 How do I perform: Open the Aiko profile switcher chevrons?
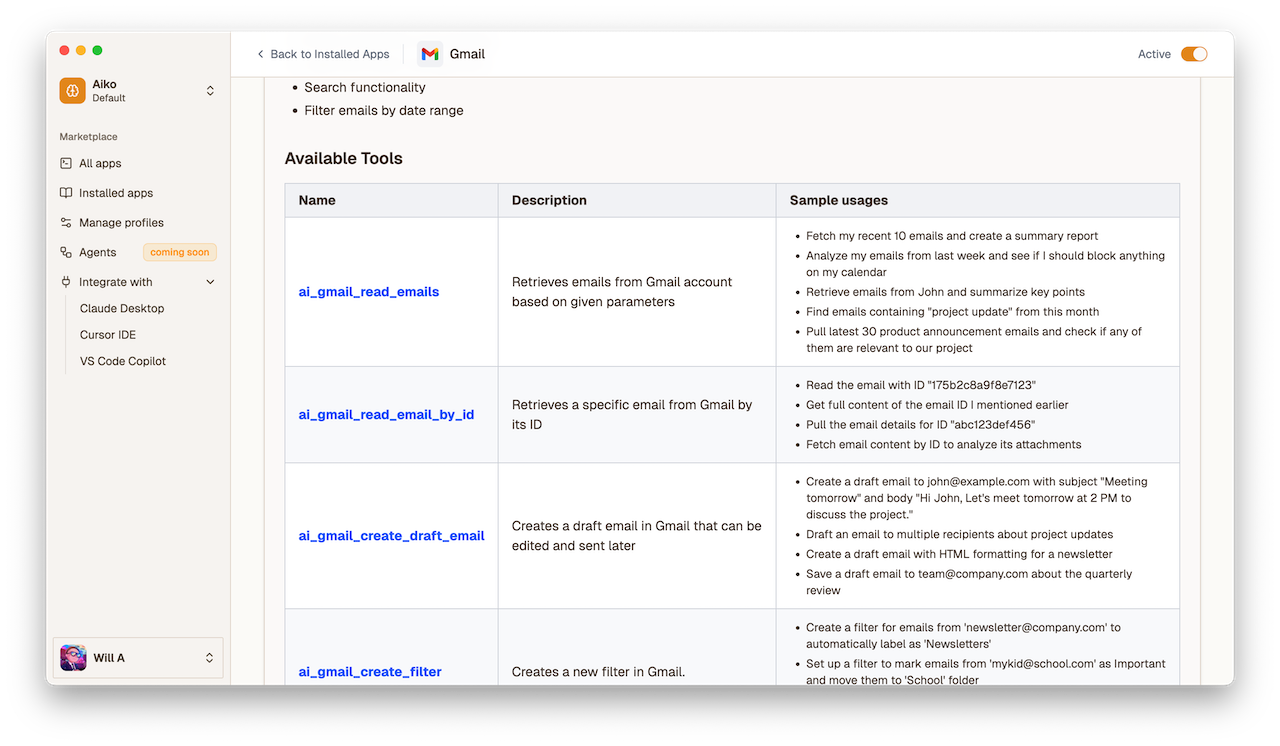coord(210,91)
